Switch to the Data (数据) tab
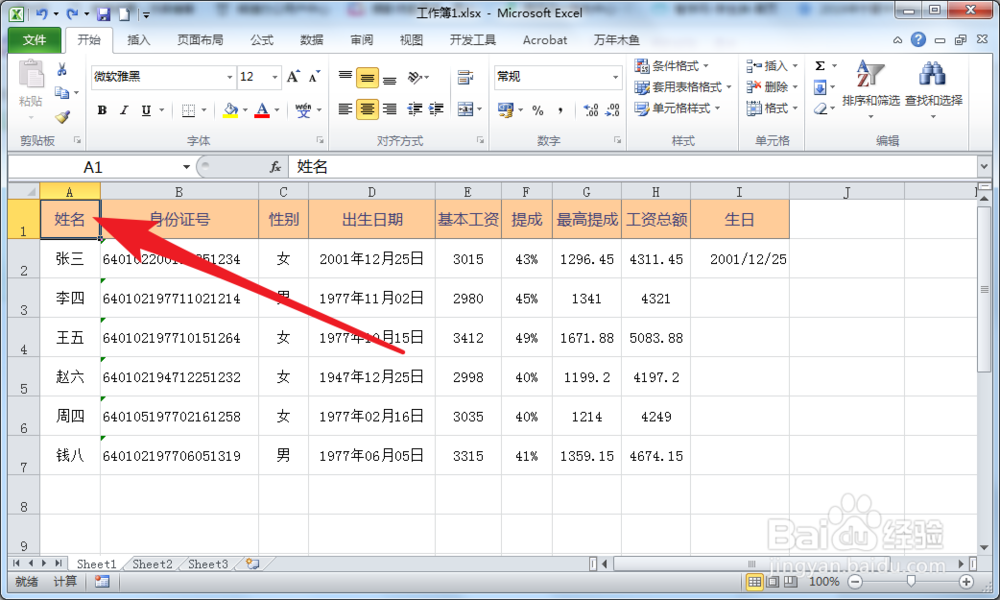 tap(311, 40)
